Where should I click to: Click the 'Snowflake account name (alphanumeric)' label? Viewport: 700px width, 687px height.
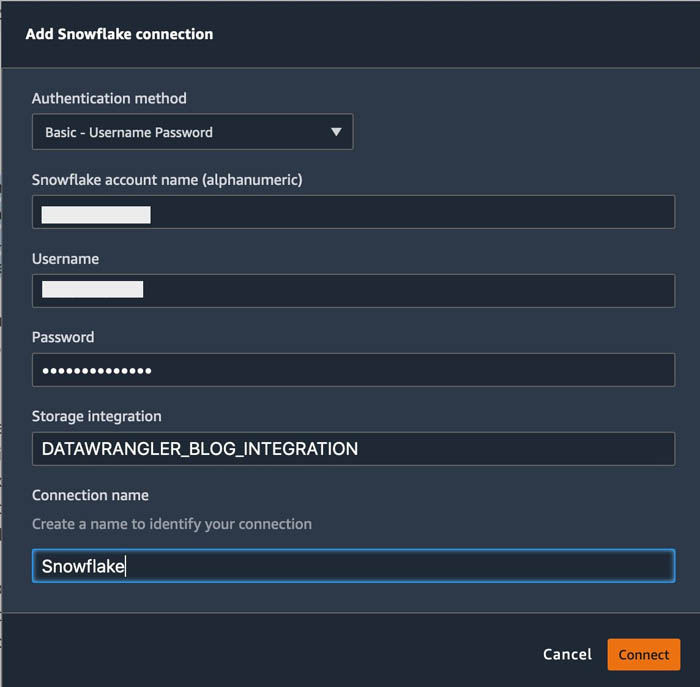167,180
